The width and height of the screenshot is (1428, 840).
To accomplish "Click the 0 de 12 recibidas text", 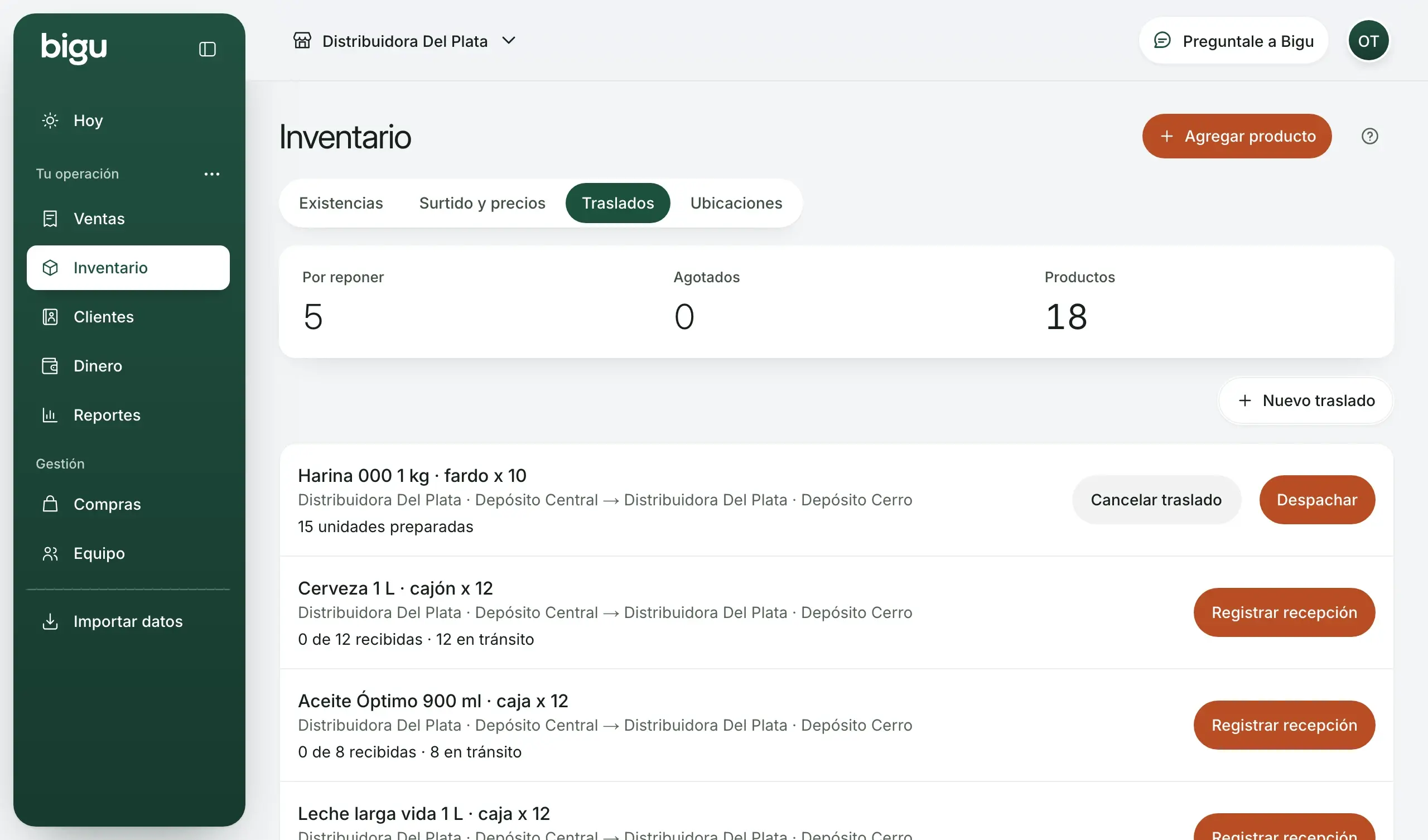I will (360, 640).
